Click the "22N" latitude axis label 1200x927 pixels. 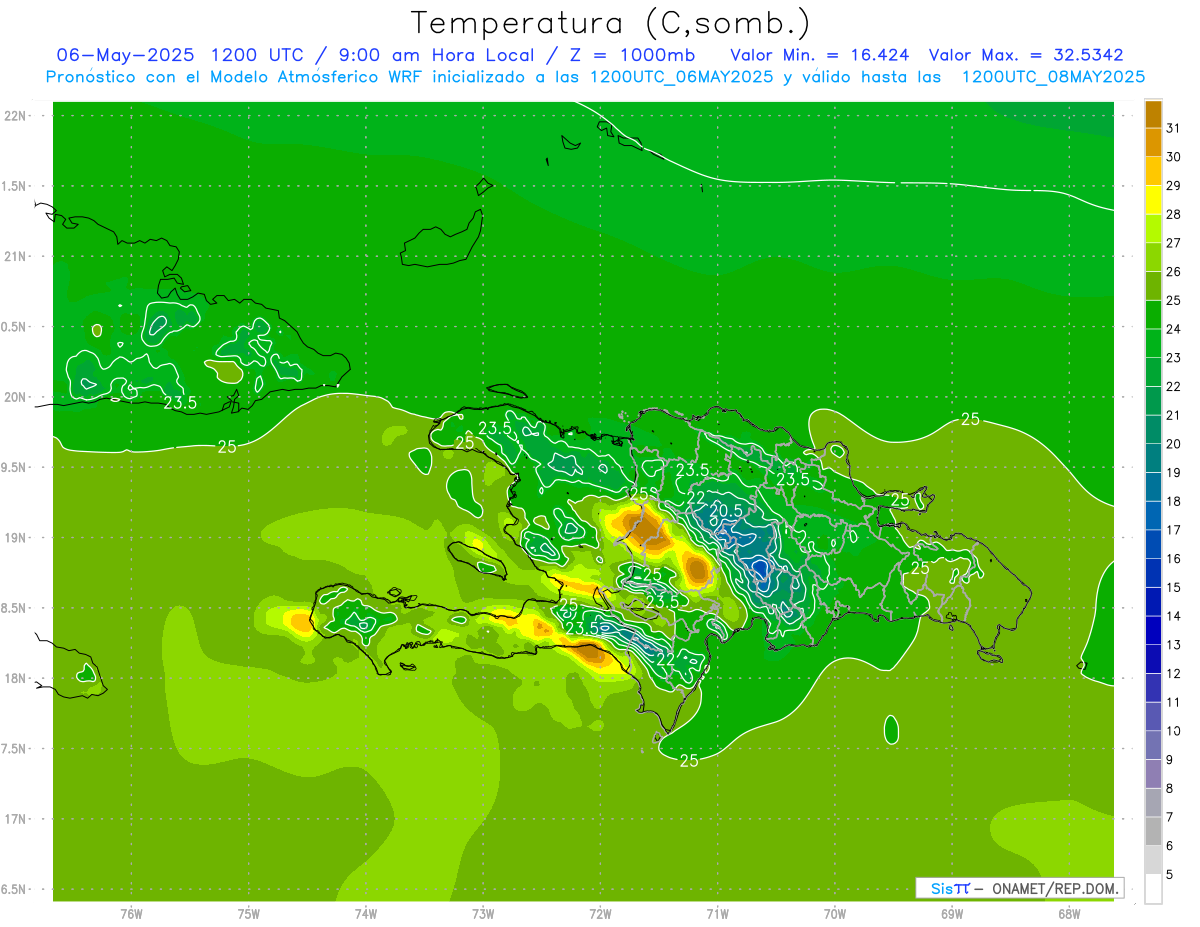point(15,116)
